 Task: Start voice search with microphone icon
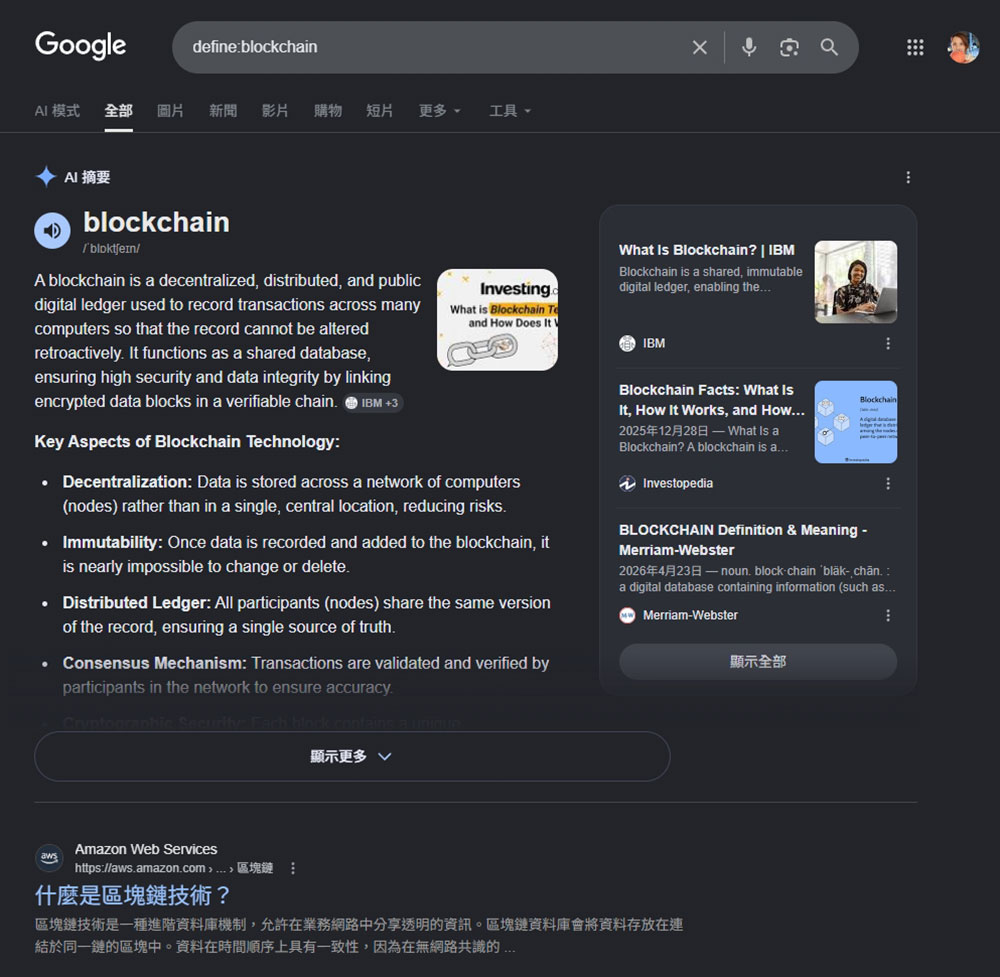[x=749, y=47]
